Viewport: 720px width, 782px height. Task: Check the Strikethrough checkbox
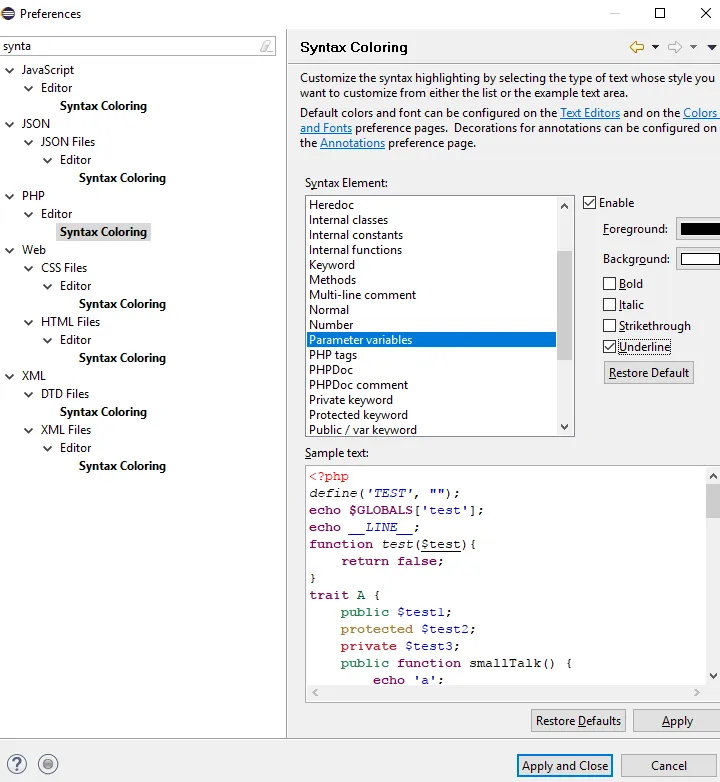[609, 326]
